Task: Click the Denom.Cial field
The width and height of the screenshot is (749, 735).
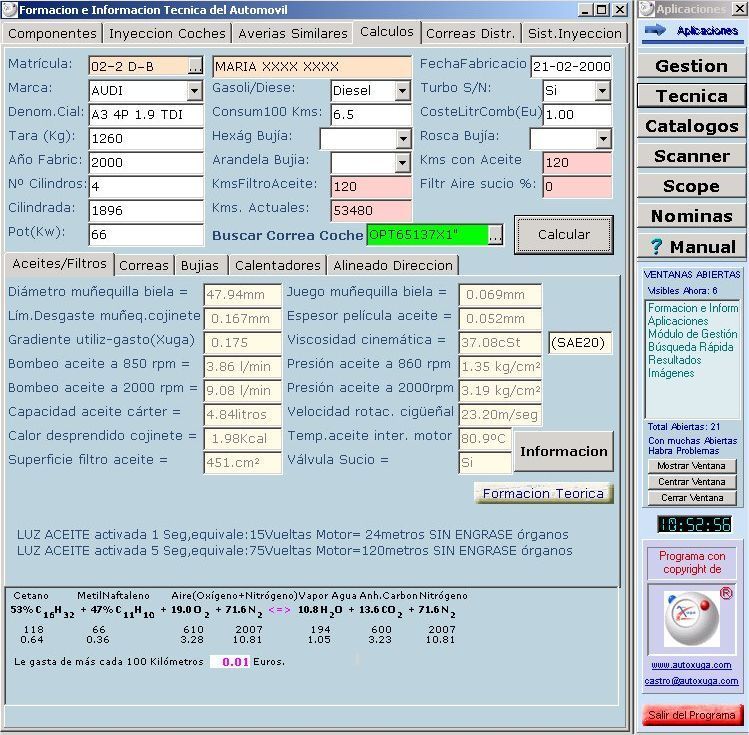Action: [146, 115]
